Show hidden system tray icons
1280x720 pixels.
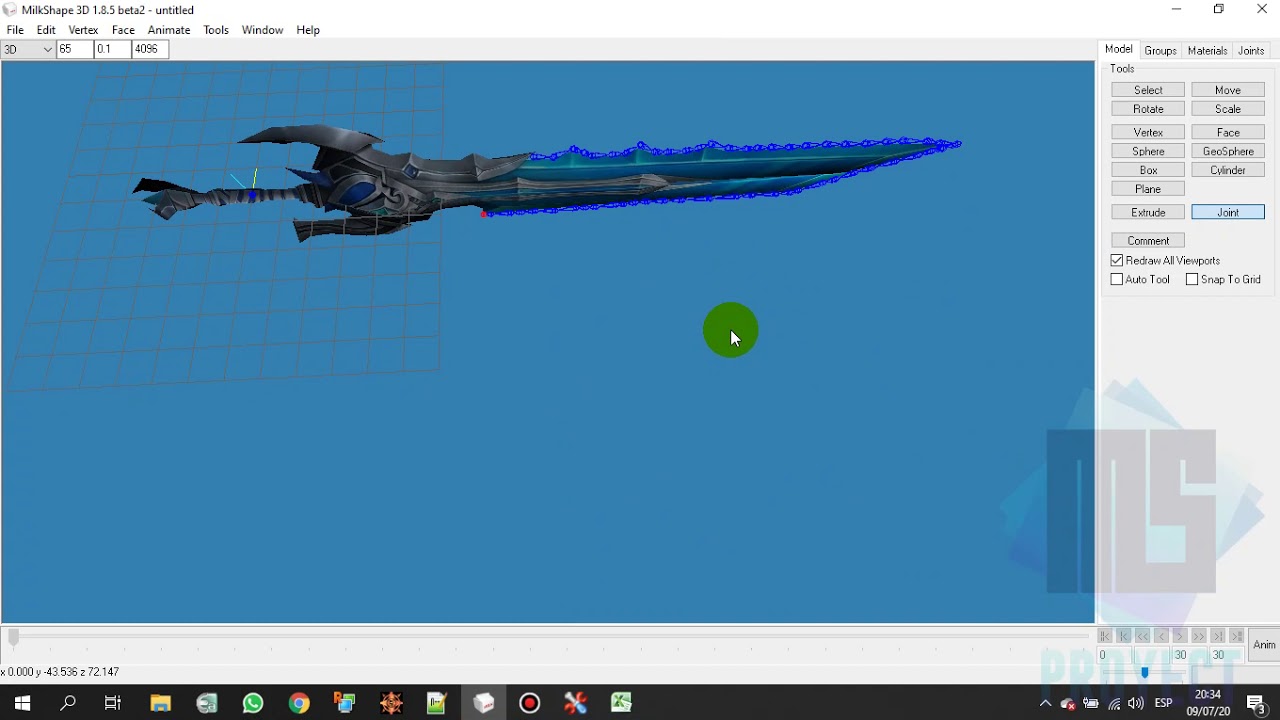coord(1045,703)
